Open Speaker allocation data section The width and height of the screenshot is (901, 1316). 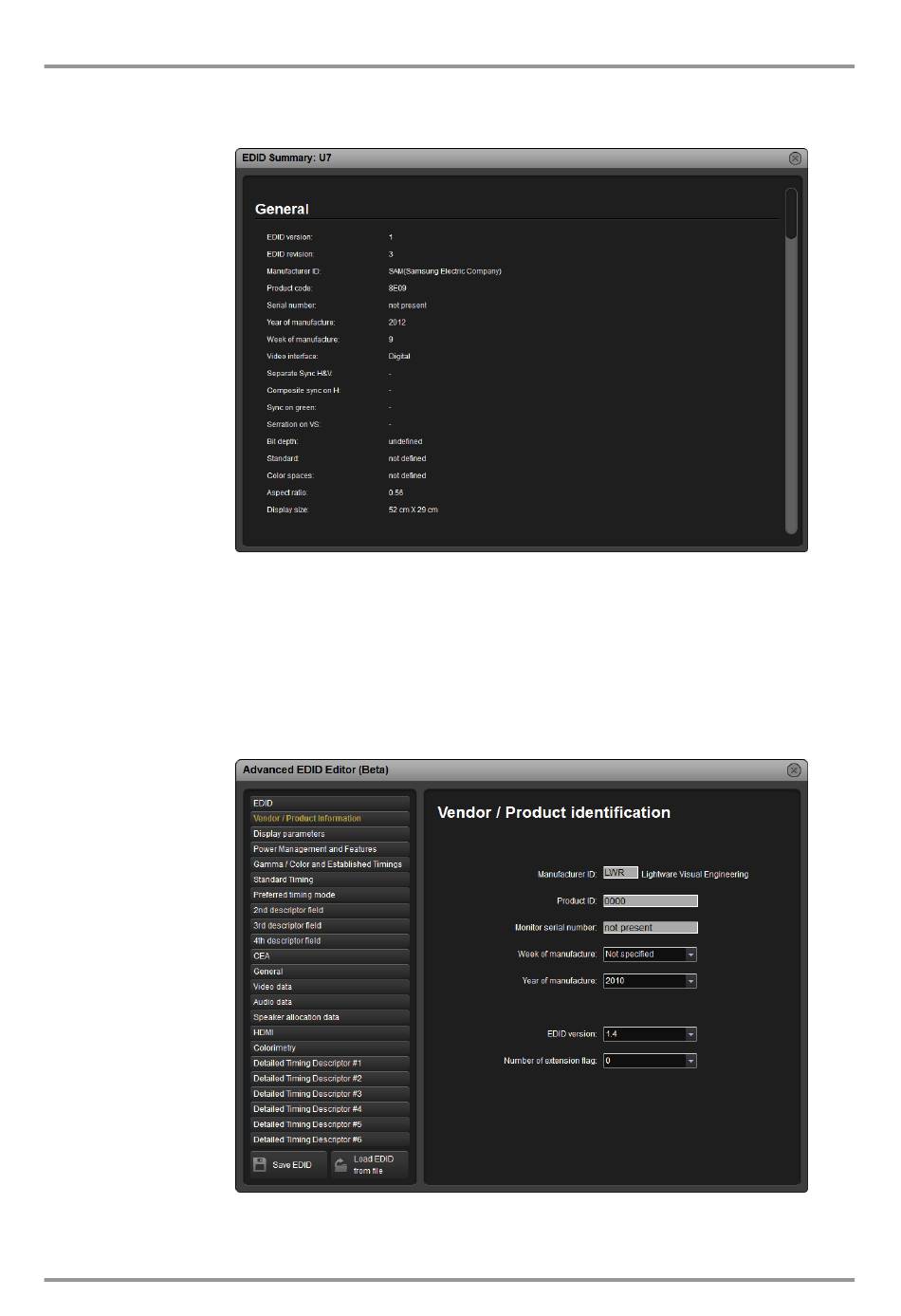330,1017
